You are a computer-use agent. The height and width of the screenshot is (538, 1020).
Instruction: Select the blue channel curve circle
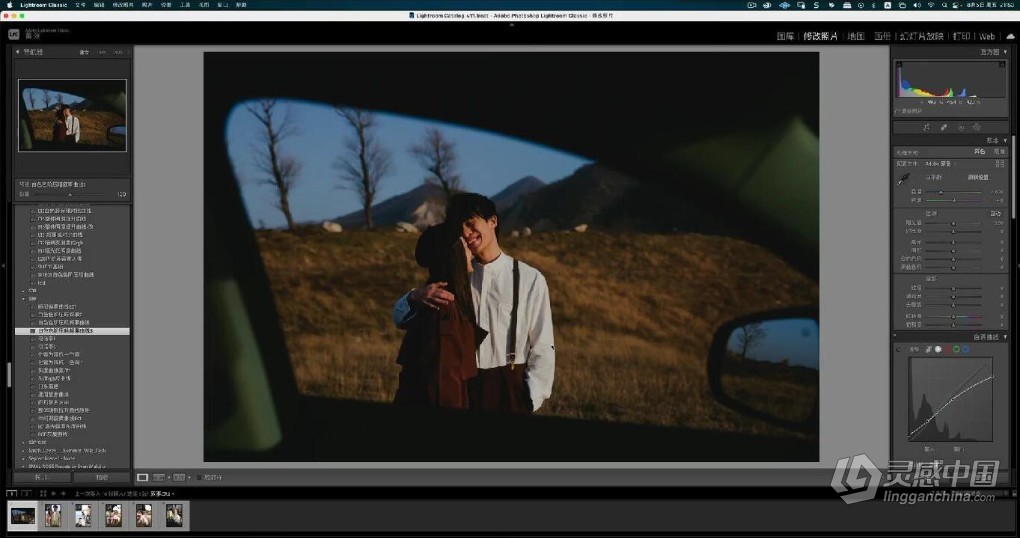(x=967, y=349)
